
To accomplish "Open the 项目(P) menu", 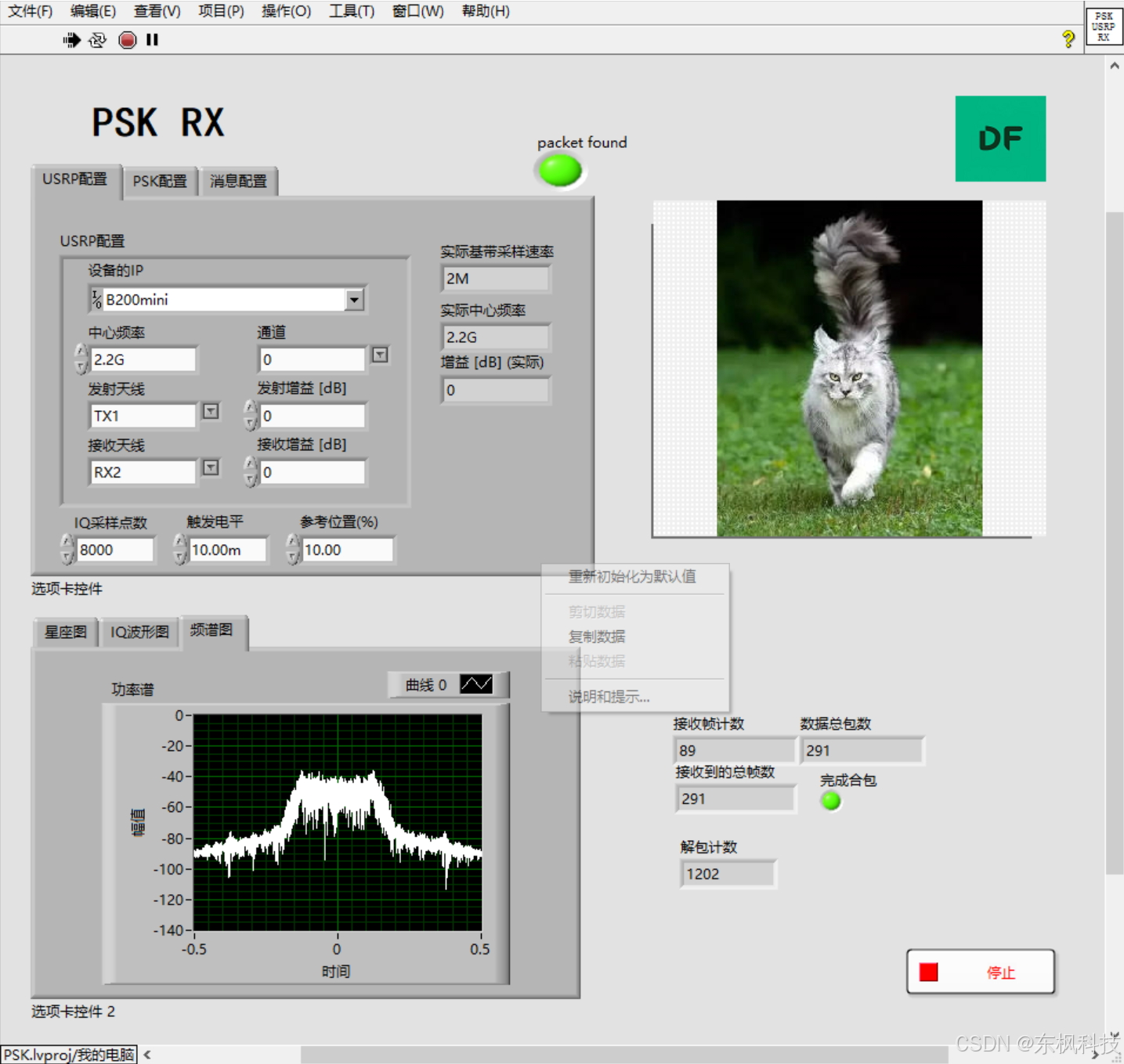I will click(221, 11).
